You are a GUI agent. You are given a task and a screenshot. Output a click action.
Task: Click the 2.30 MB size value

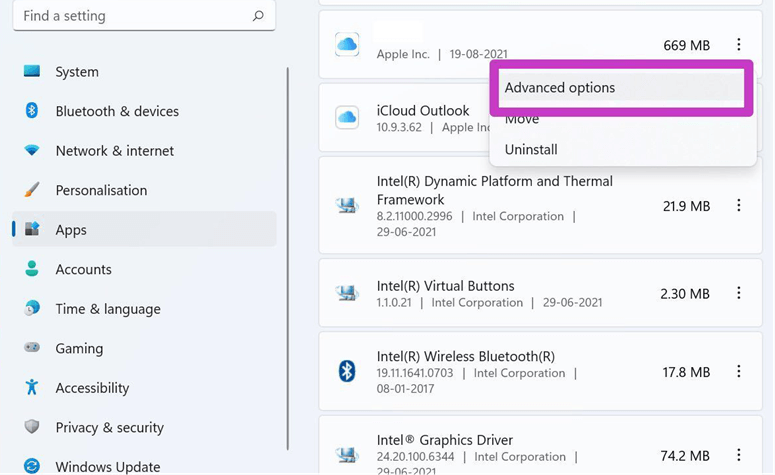(x=685, y=294)
